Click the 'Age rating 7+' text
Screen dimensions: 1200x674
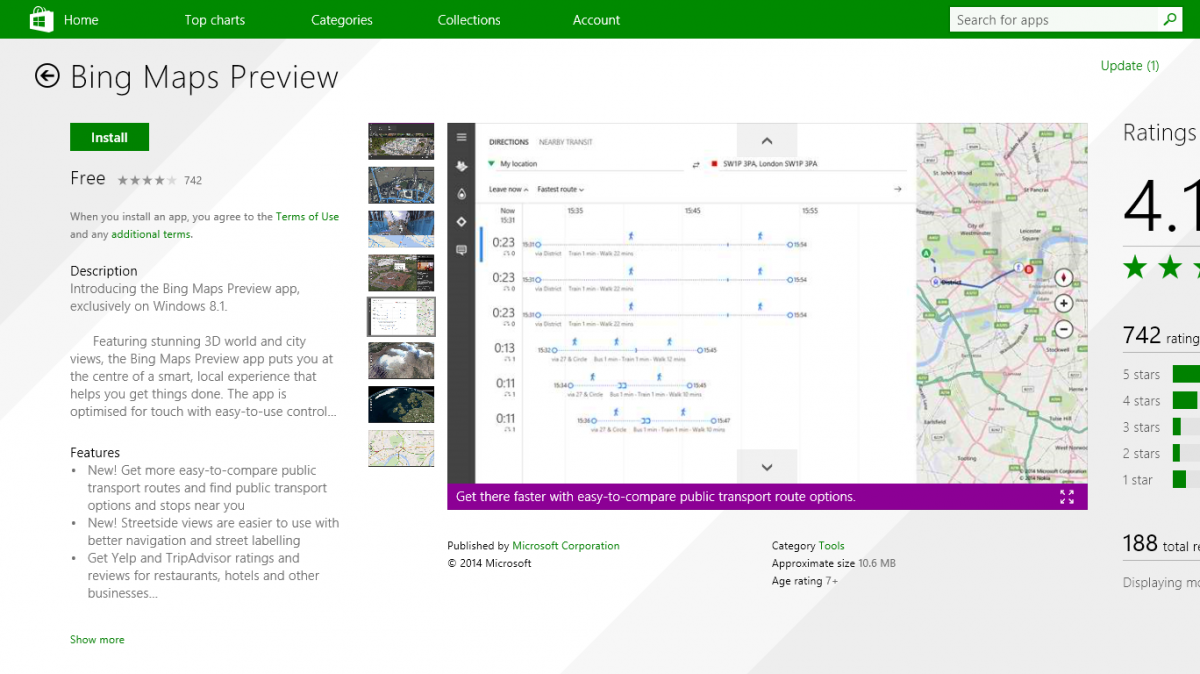tap(804, 581)
